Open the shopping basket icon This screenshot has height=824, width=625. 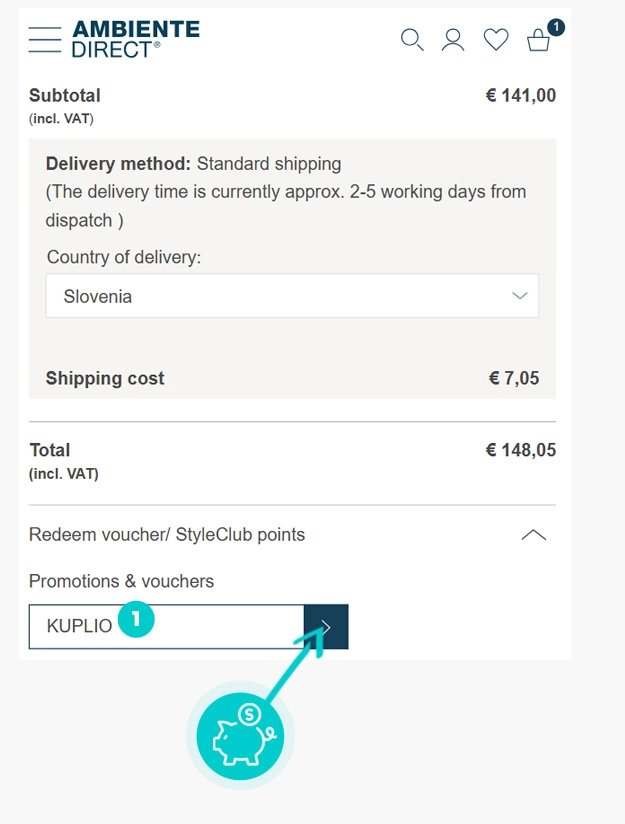pos(538,41)
